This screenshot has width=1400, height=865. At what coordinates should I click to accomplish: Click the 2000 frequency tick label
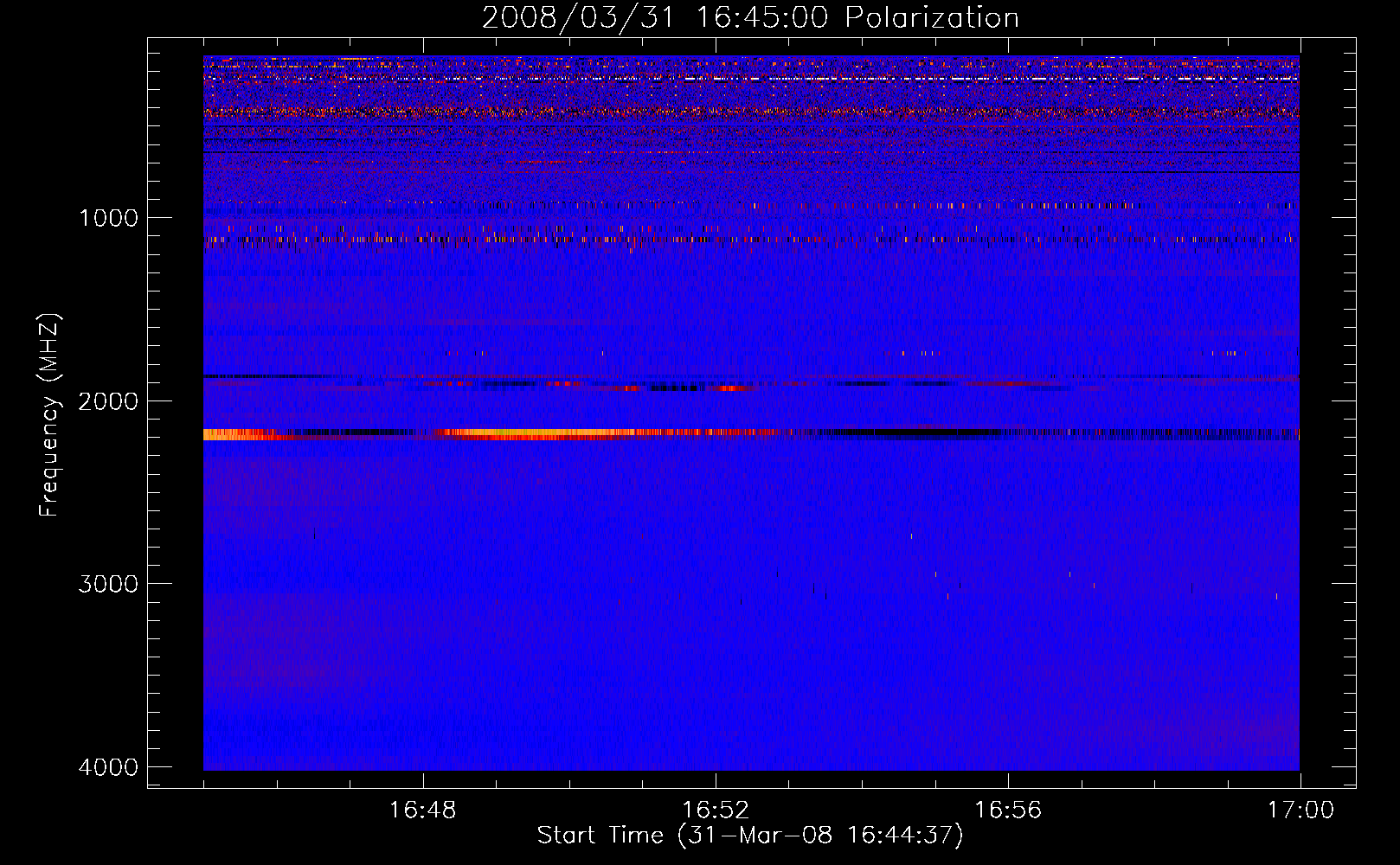point(109,401)
